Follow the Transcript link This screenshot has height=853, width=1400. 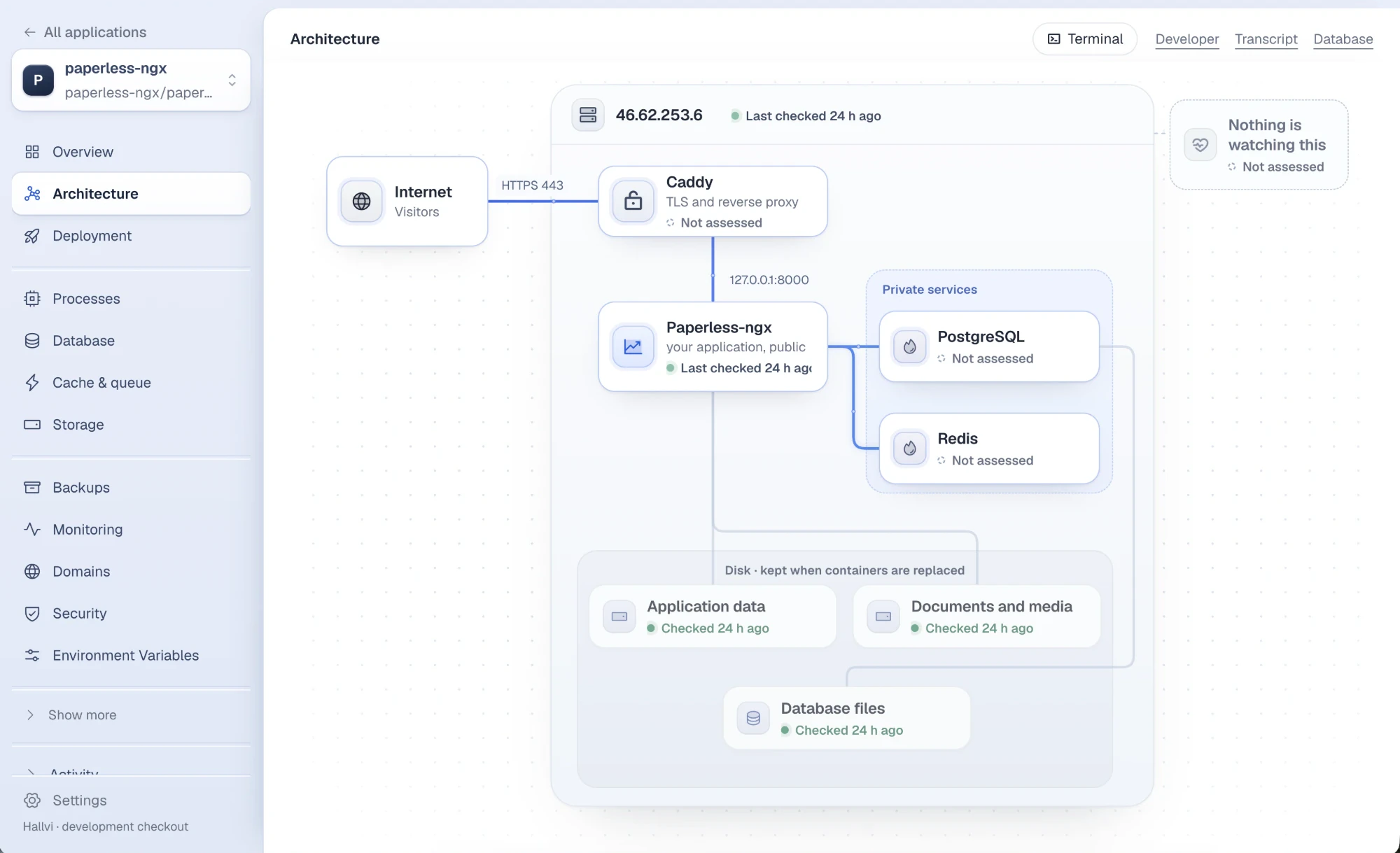(1266, 39)
